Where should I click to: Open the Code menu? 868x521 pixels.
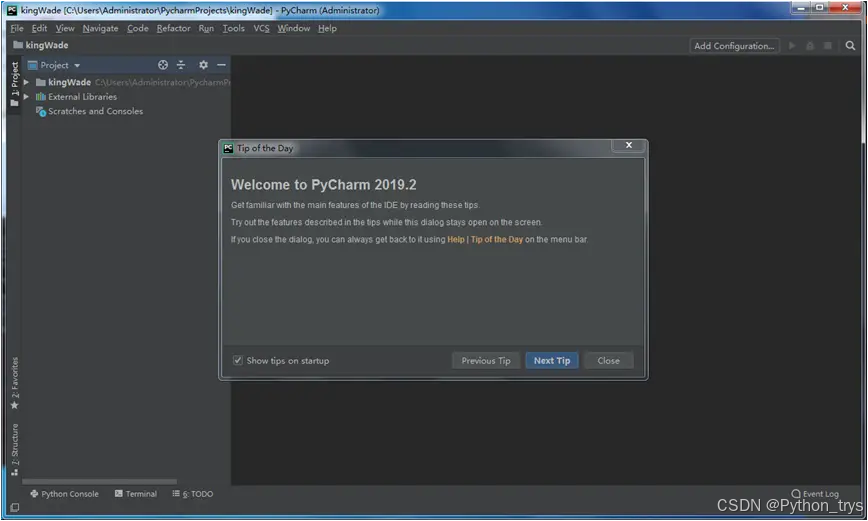(137, 28)
